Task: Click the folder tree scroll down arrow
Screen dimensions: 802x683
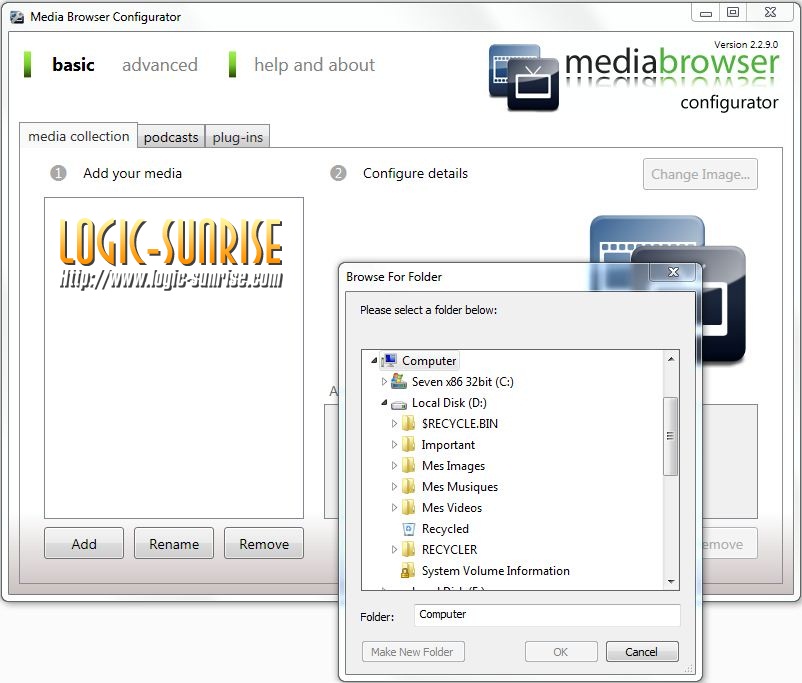Action: [x=671, y=582]
